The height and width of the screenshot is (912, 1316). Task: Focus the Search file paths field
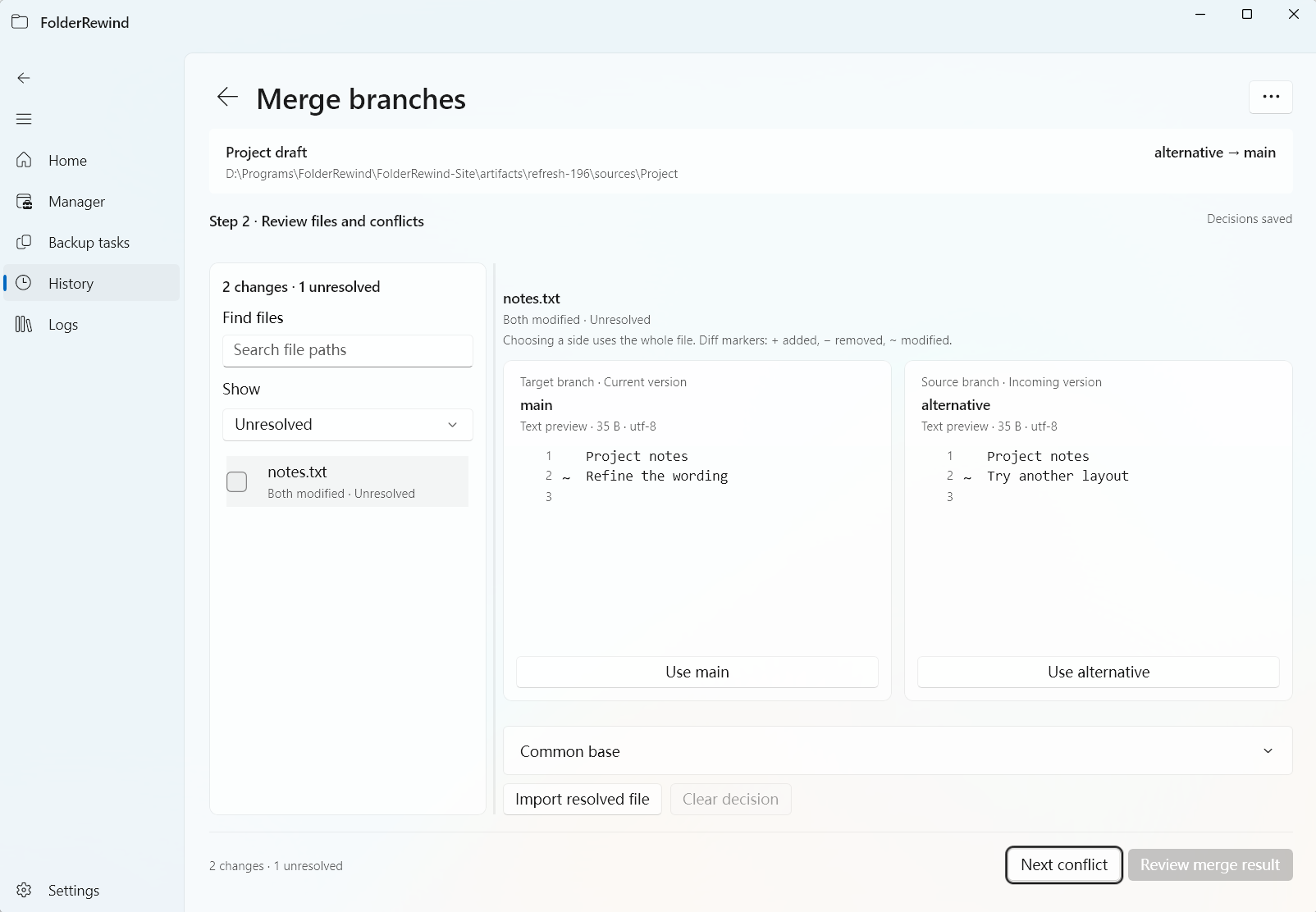point(348,350)
